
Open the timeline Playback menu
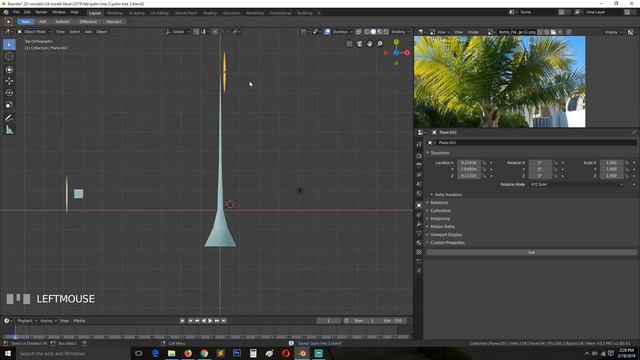(27, 321)
